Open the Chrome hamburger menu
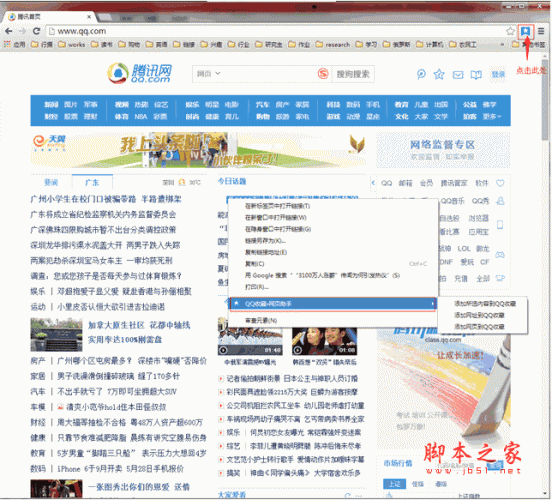Viewport: 552px width, 500px height. tap(541, 31)
